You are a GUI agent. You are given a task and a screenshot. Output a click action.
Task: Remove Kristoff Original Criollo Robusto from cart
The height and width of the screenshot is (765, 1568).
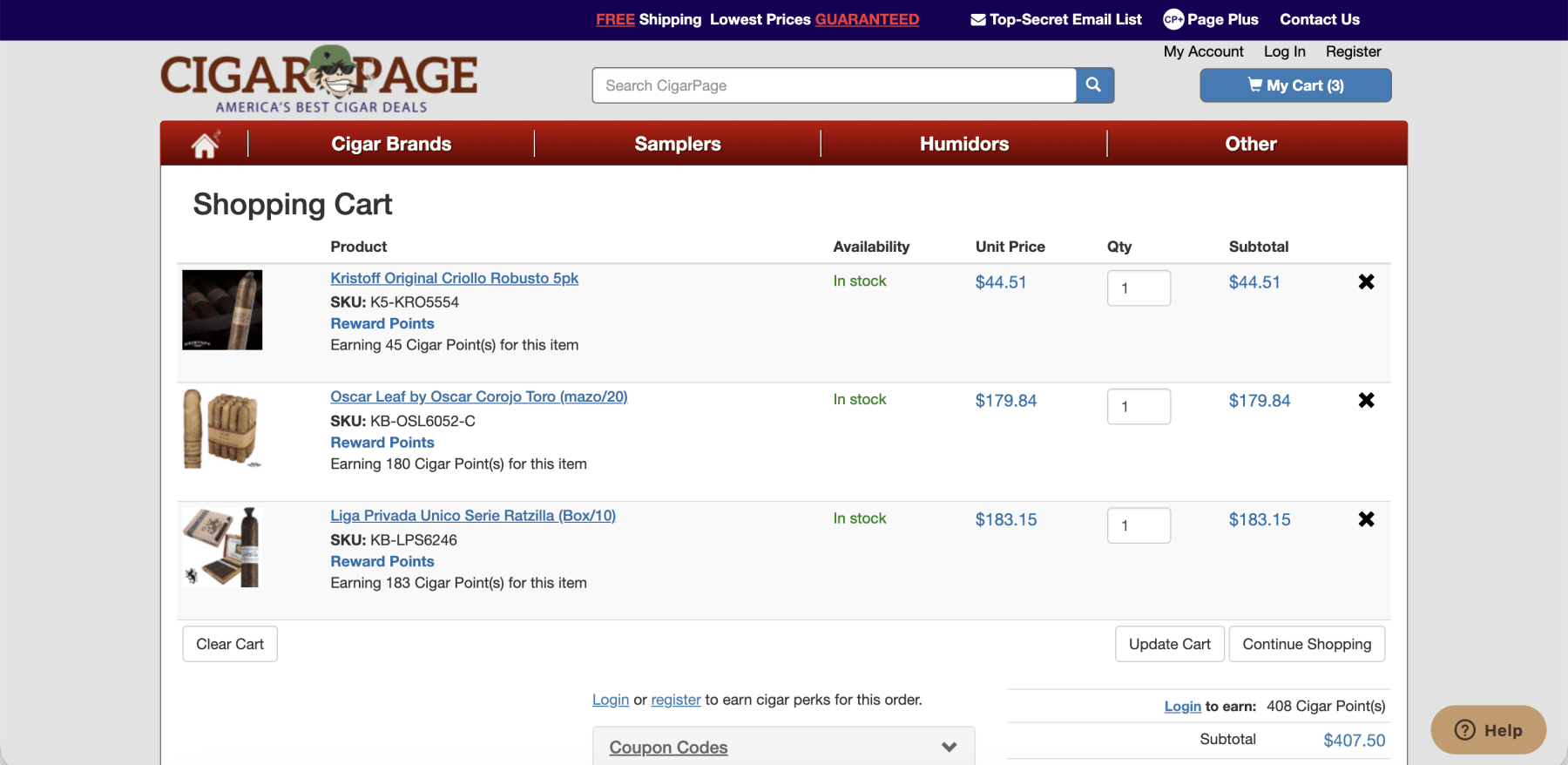pyautogui.click(x=1366, y=281)
